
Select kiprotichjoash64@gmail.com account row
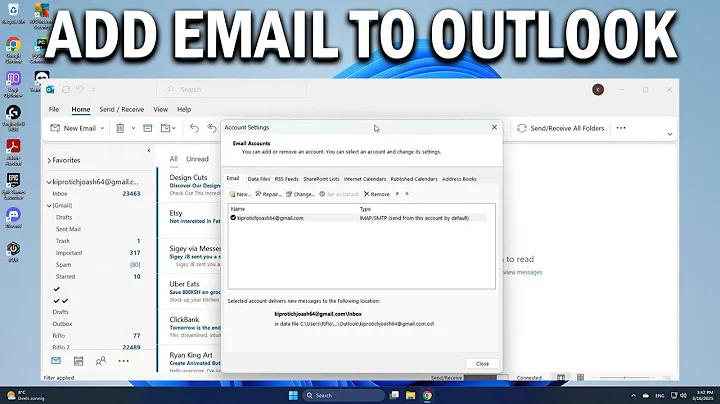tap(358, 218)
